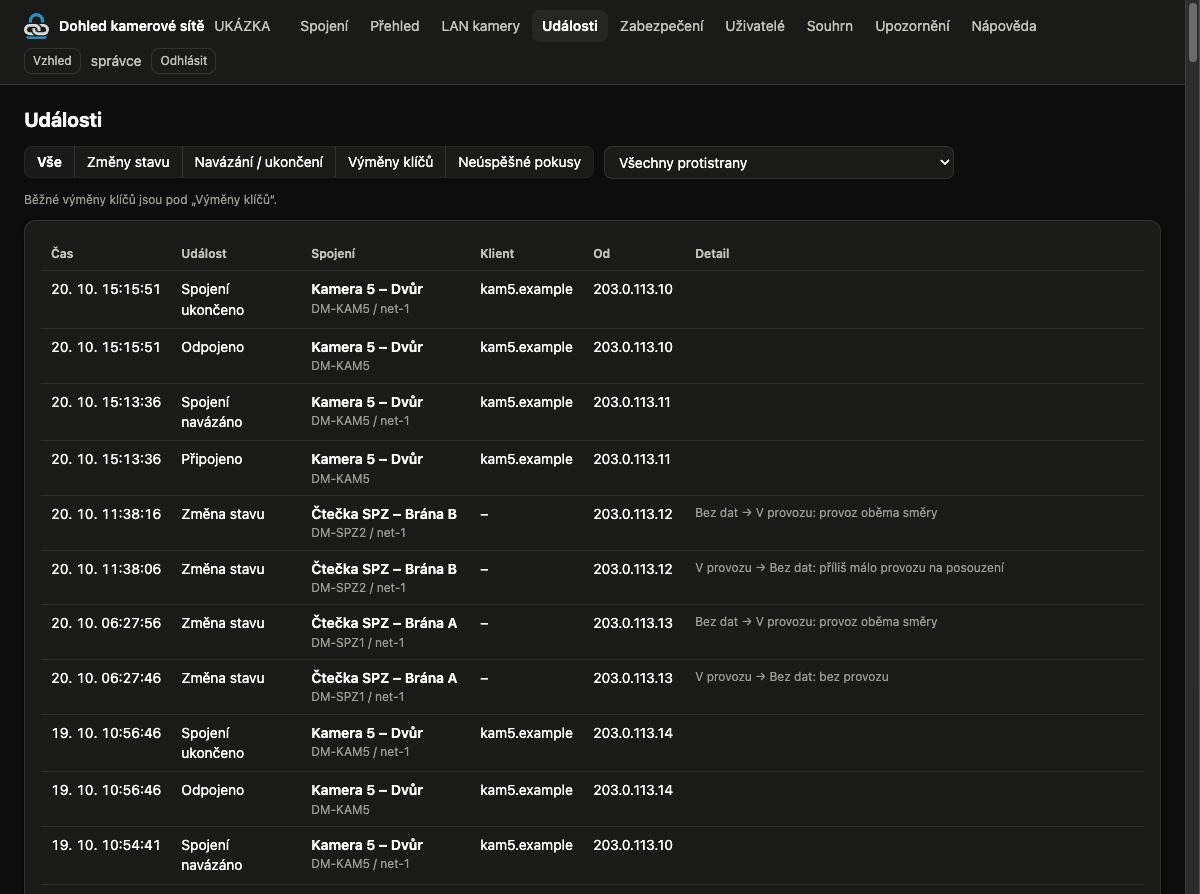Open Nápověda help page
Screen dimensions: 1200x894
click(1003, 26)
